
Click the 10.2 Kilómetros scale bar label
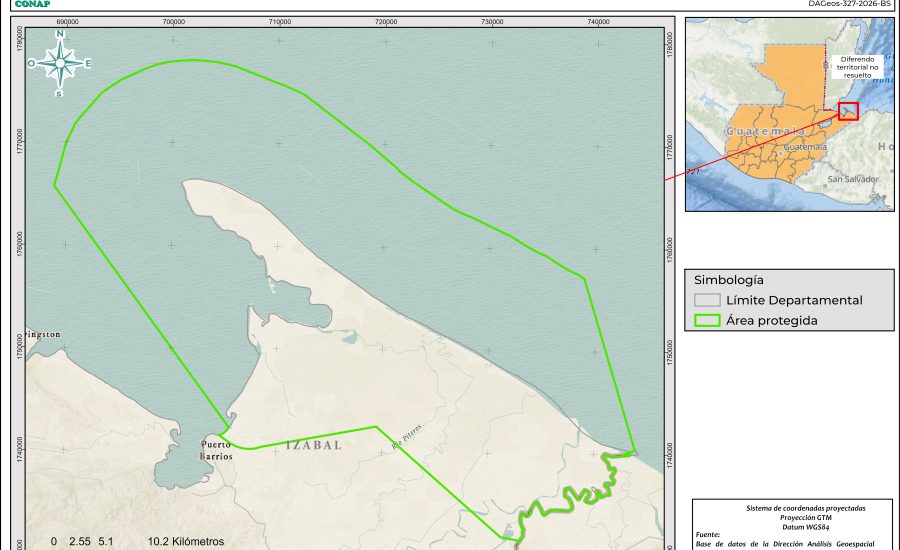pos(185,541)
